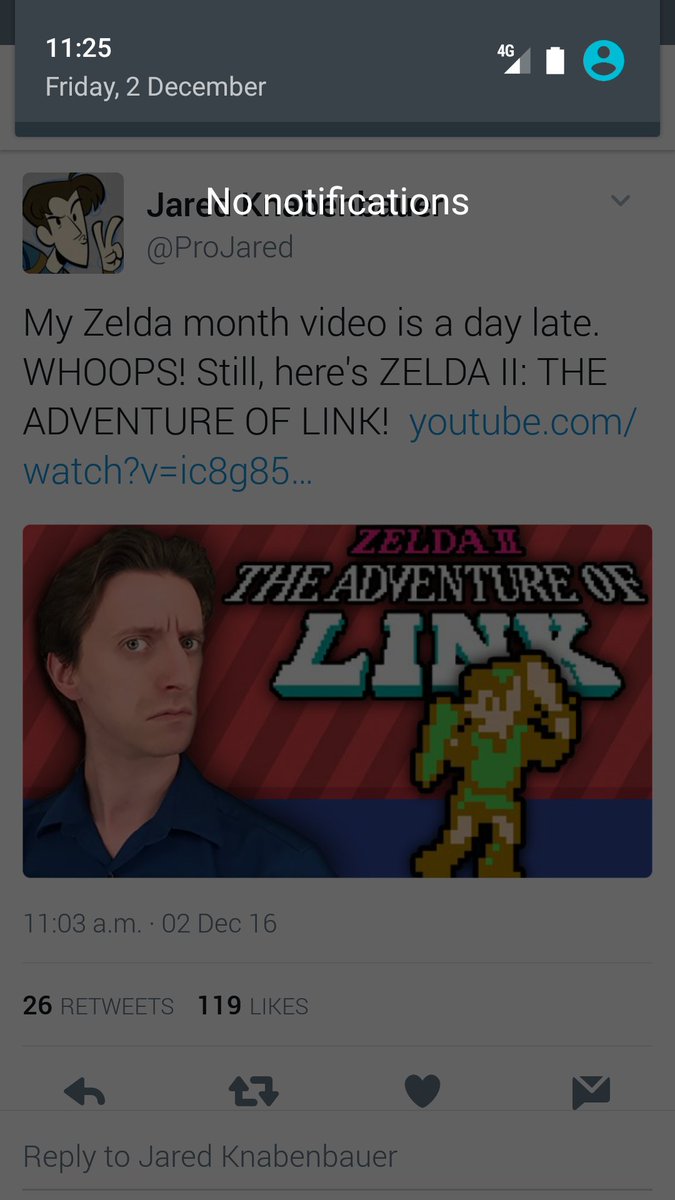Tap the reply arrow icon

pos(84,1090)
